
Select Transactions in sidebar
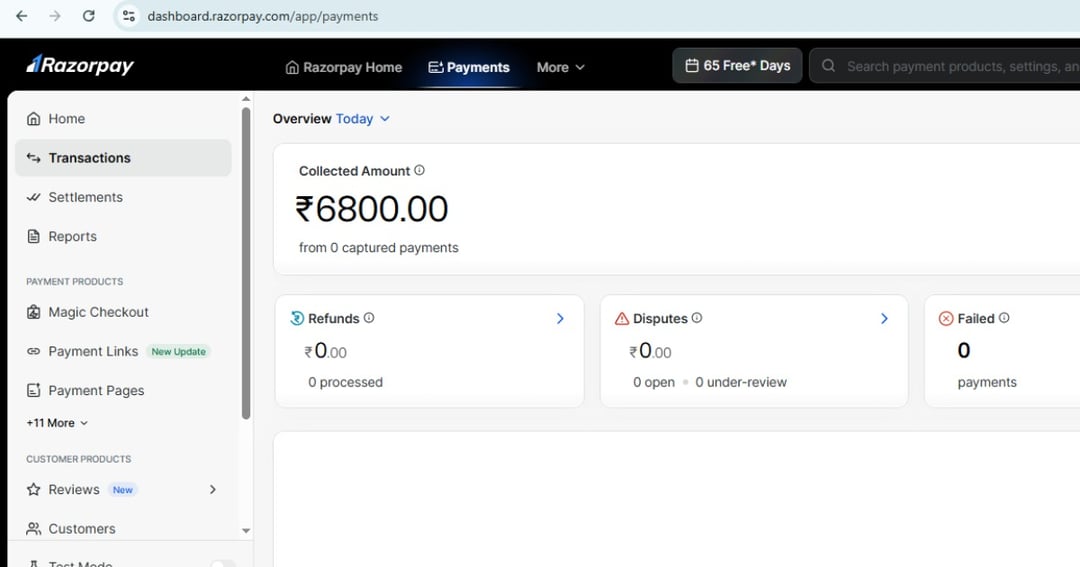tap(123, 158)
